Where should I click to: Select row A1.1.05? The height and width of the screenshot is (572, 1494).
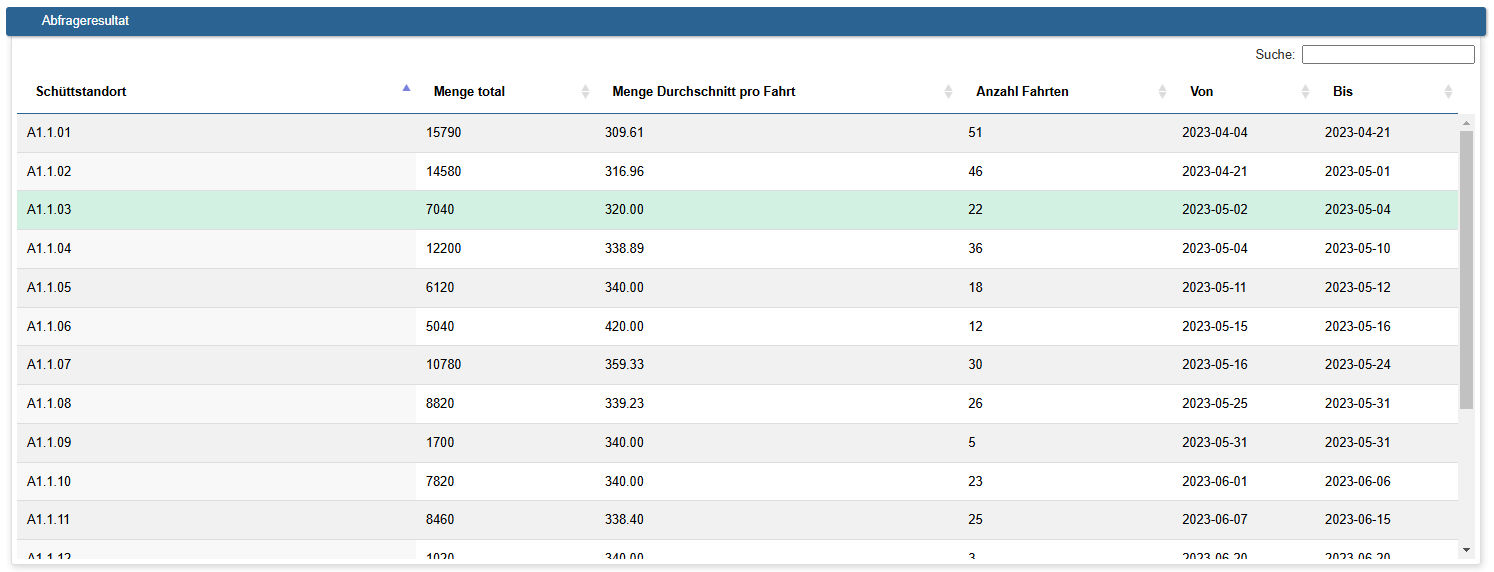click(737, 288)
